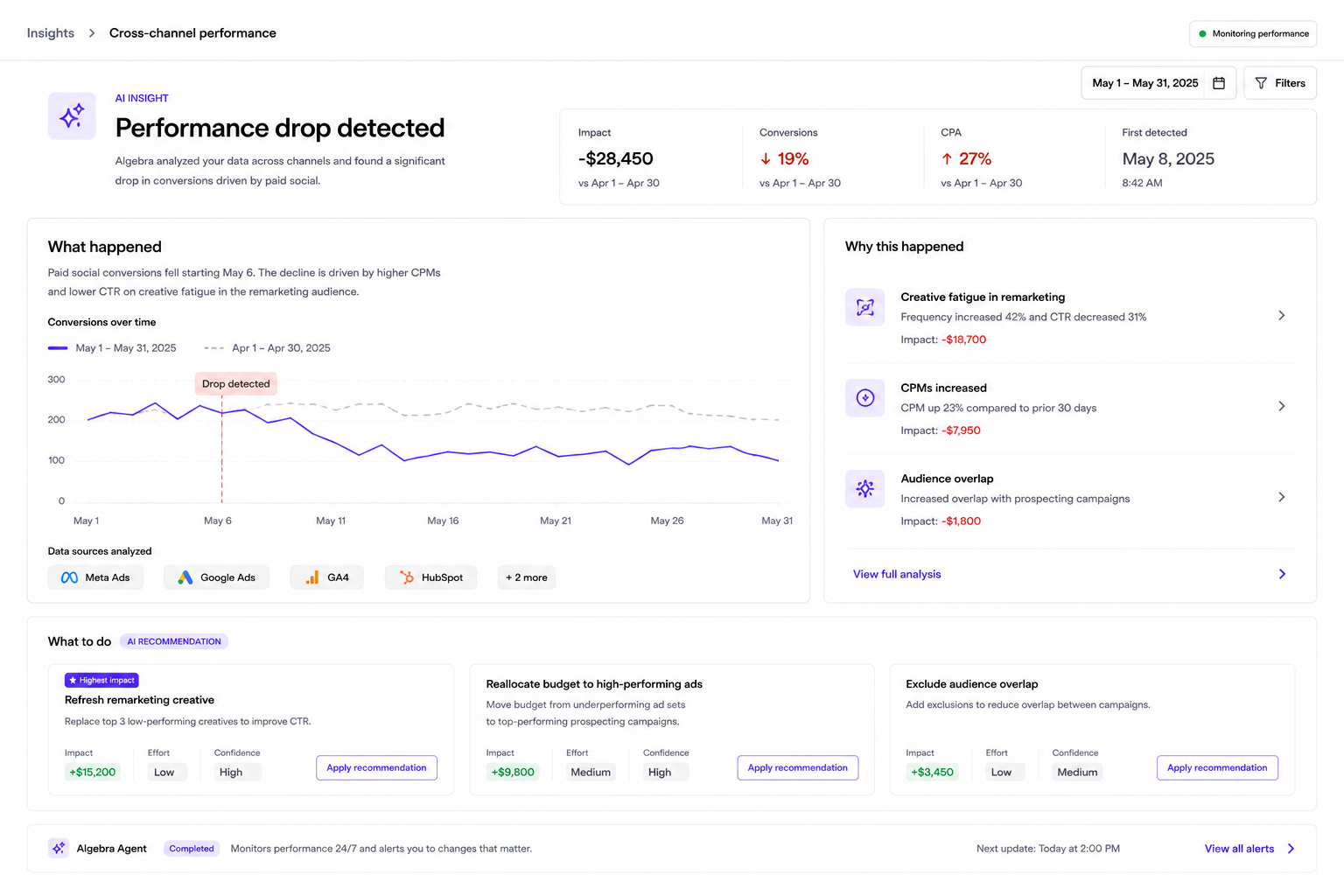Click the View full analysis chevron arrow
This screenshot has width=1344, height=896.
click(x=1282, y=574)
